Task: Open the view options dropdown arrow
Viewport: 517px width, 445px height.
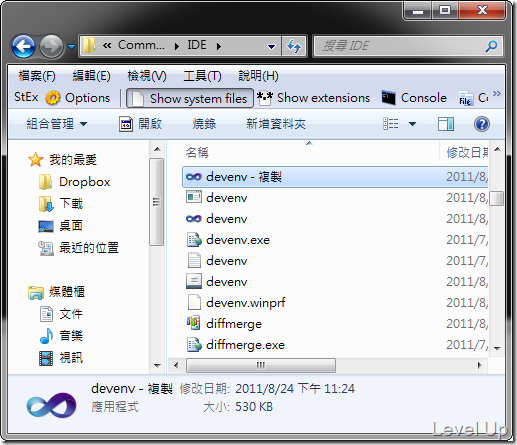Action: (x=413, y=124)
